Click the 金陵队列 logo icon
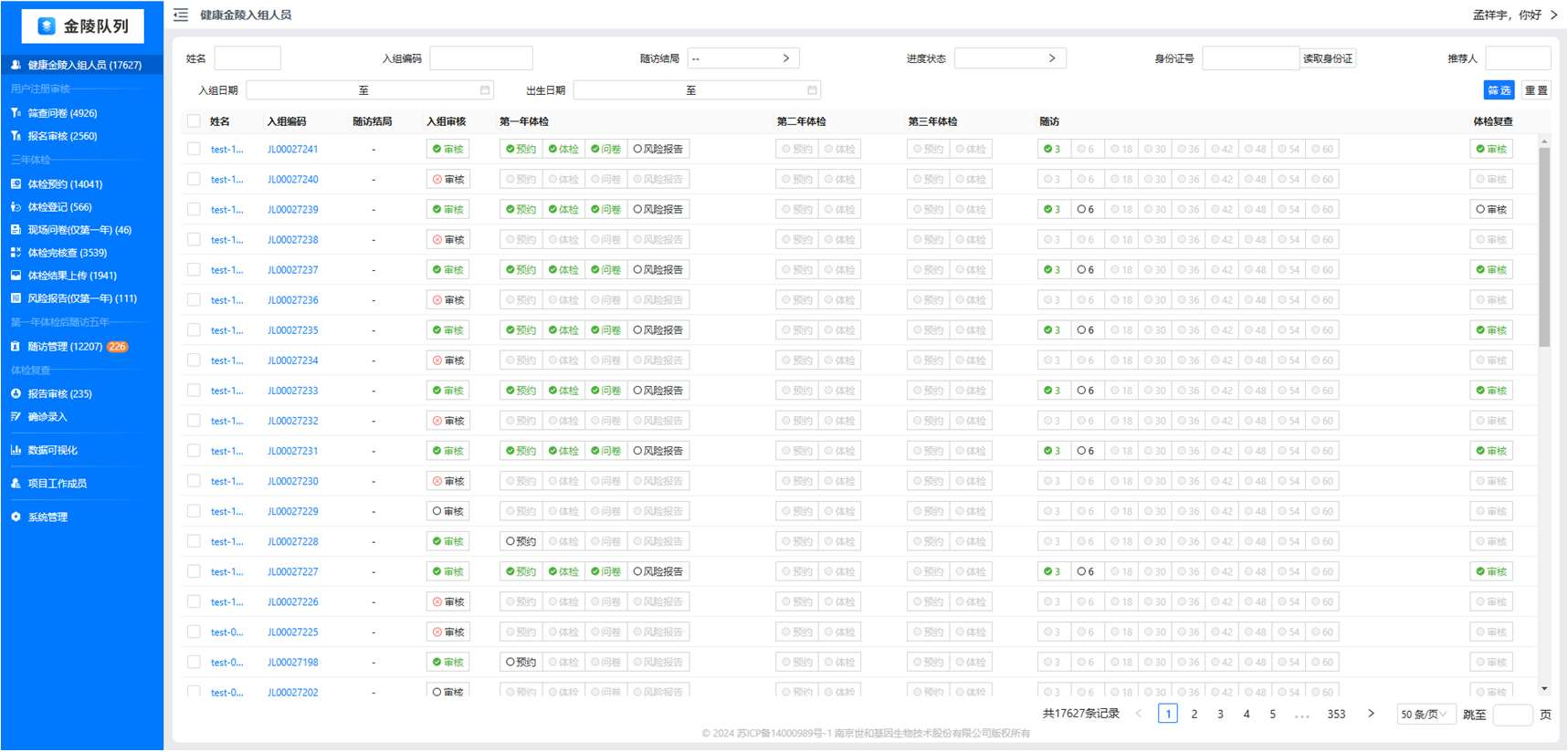Viewport: 1568px width, 752px height. pos(46,26)
